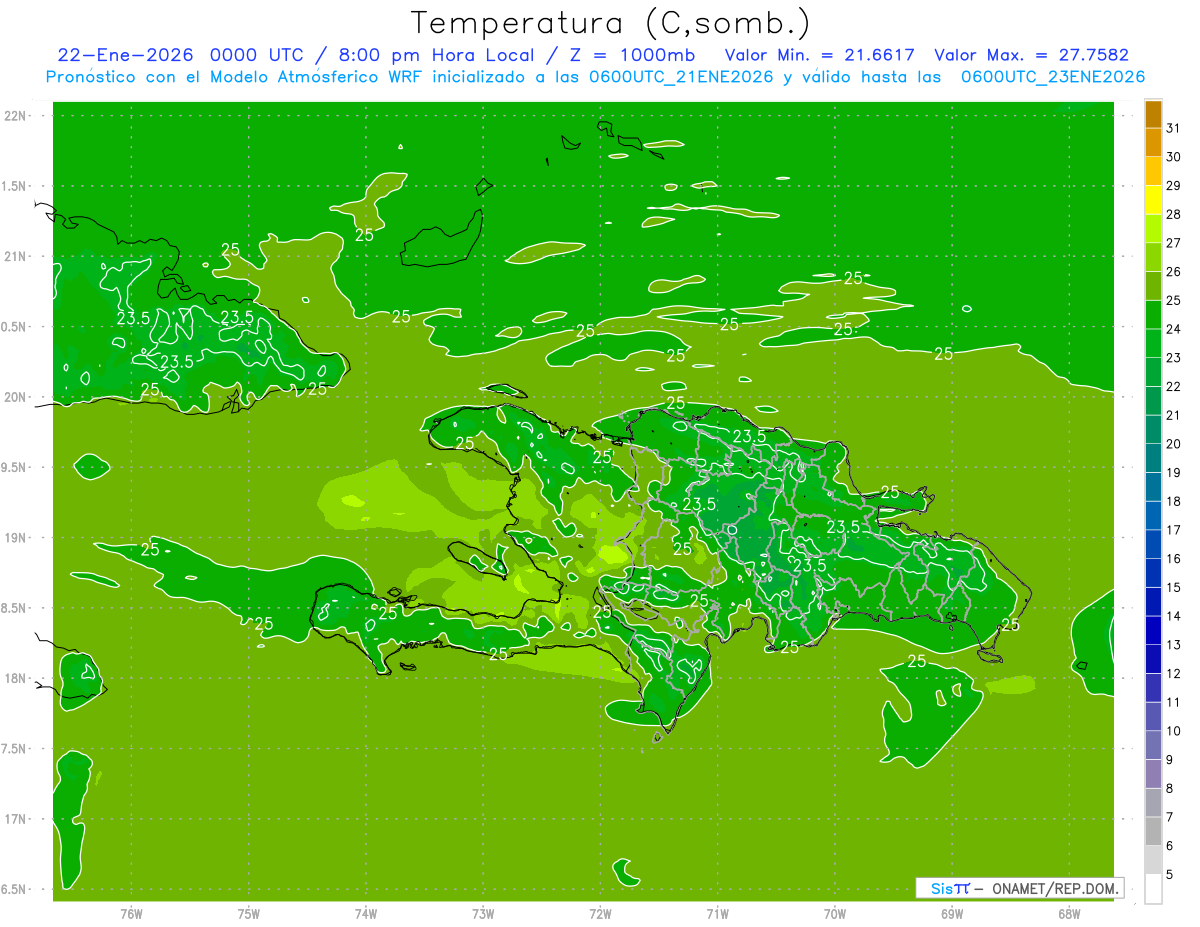Screen dimensions: 1200x927
Task: Click the '68W' longitude axis label
Action: pyautogui.click(x=1069, y=913)
